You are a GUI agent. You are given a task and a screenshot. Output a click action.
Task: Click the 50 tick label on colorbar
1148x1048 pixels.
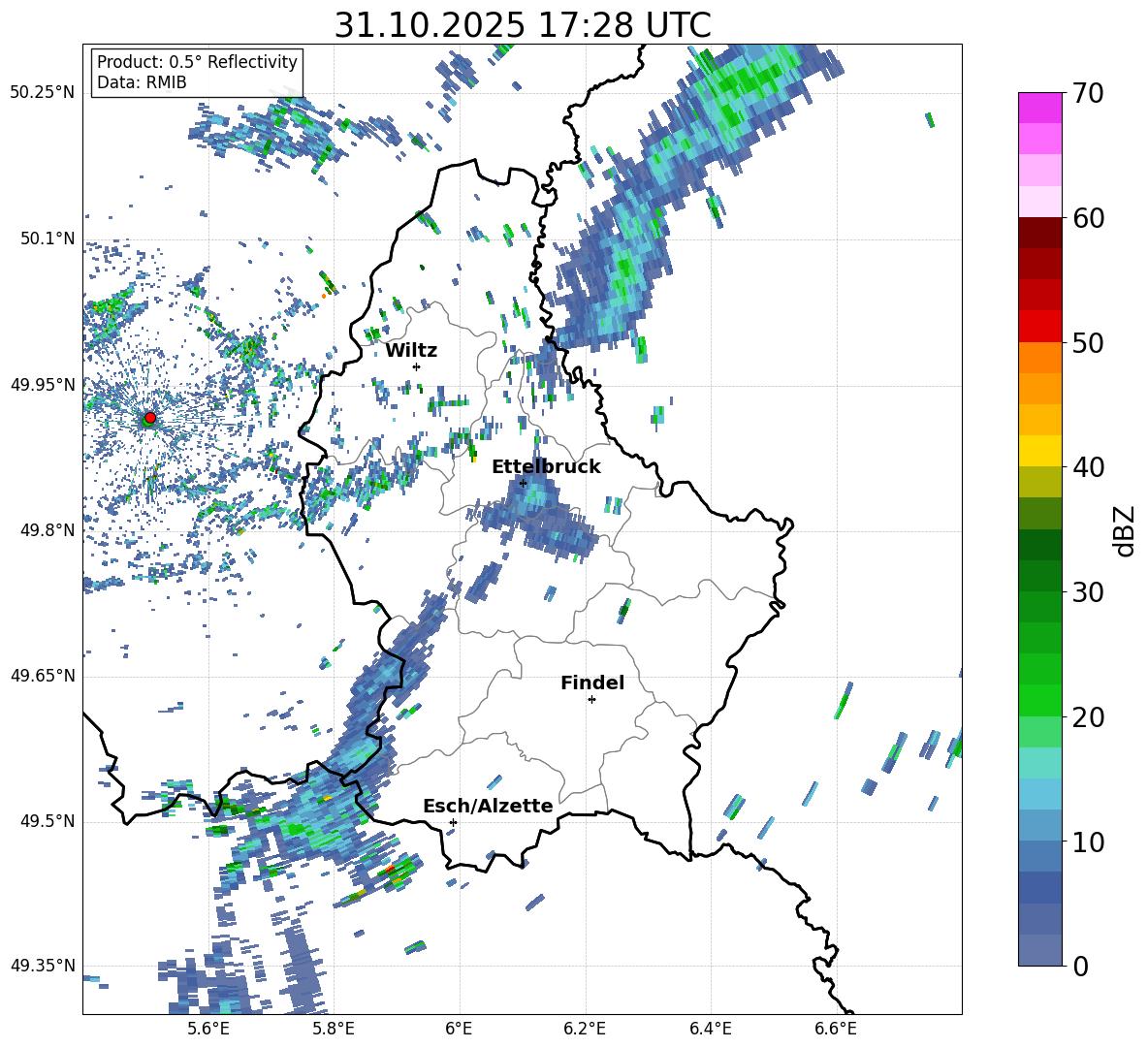tap(1088, 343)
